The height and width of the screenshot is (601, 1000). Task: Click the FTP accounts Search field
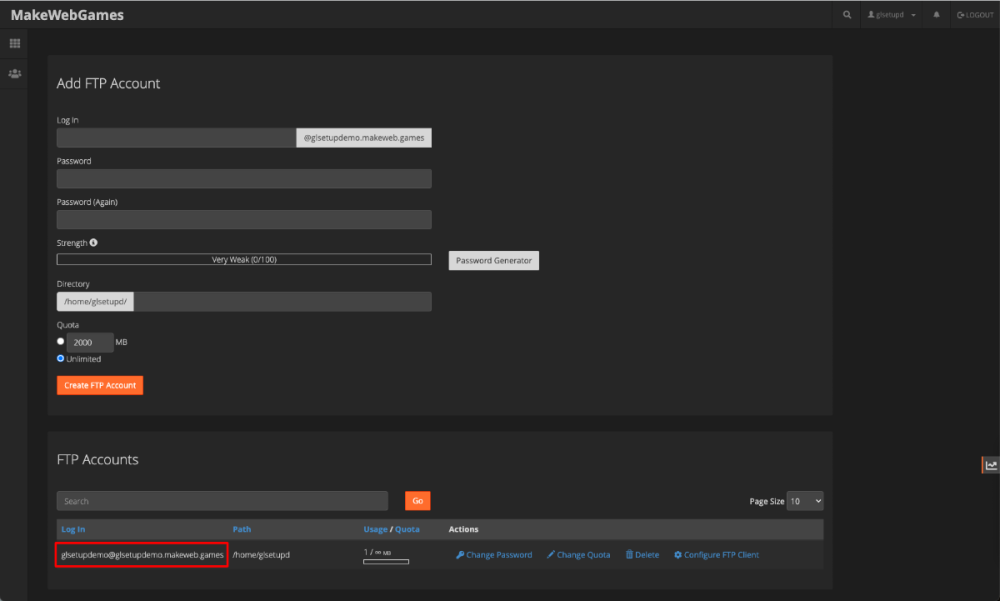[222, 501]
